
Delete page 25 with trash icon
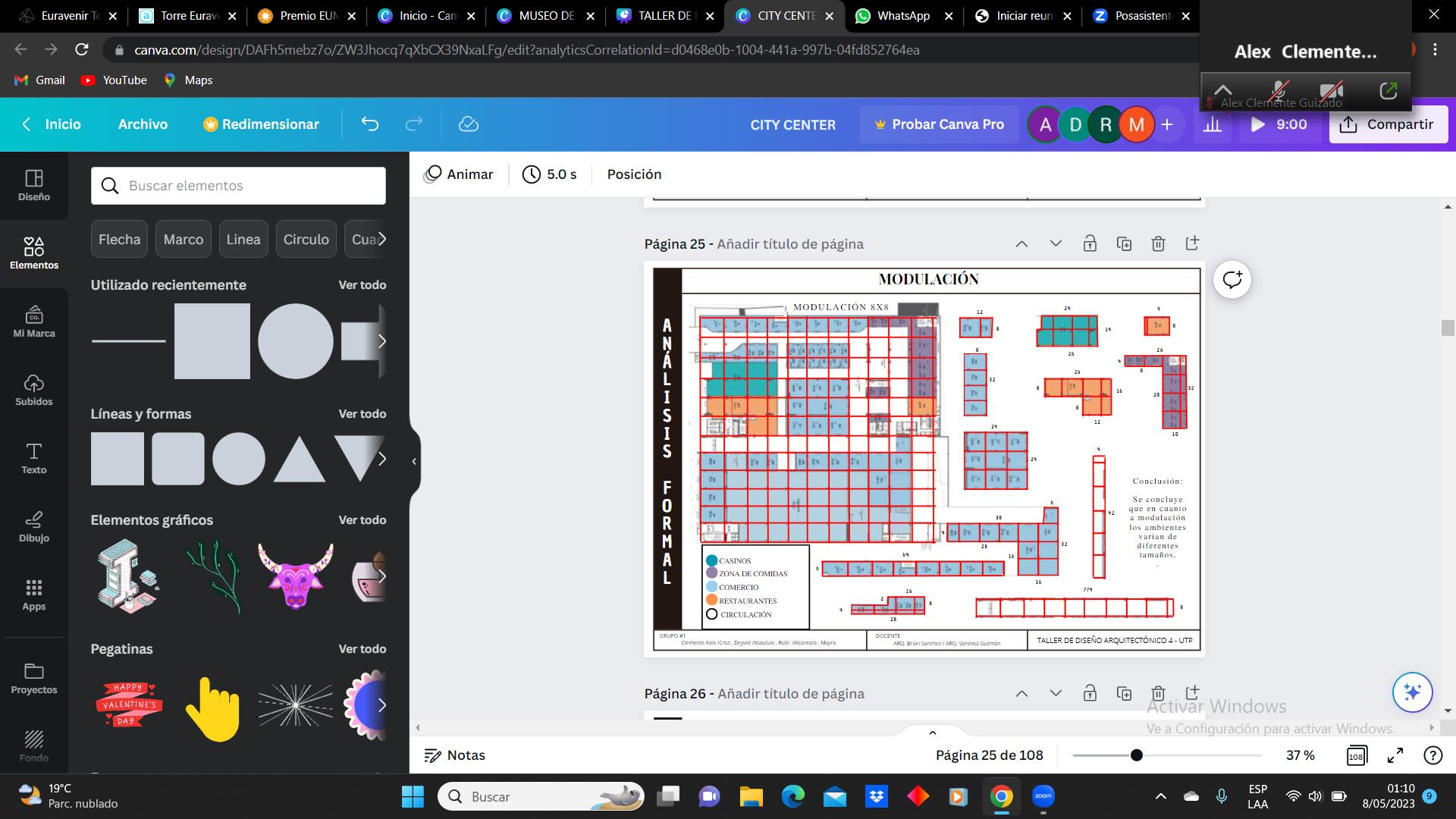click(x=1158, y=243)
